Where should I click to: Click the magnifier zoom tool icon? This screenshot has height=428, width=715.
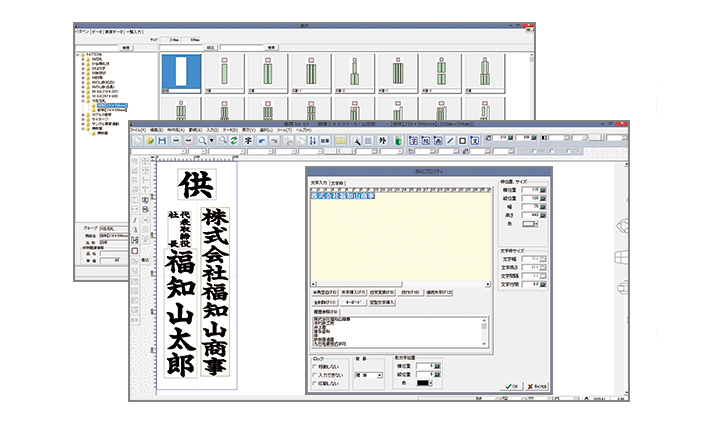click(203, 141)
